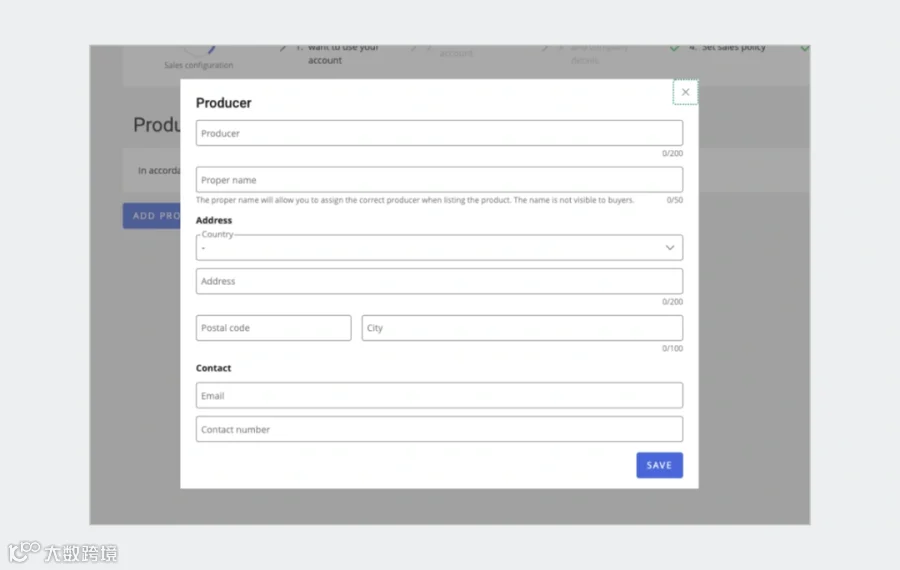
Task: Click the Address input field
Action: click(x=439, y=281)
